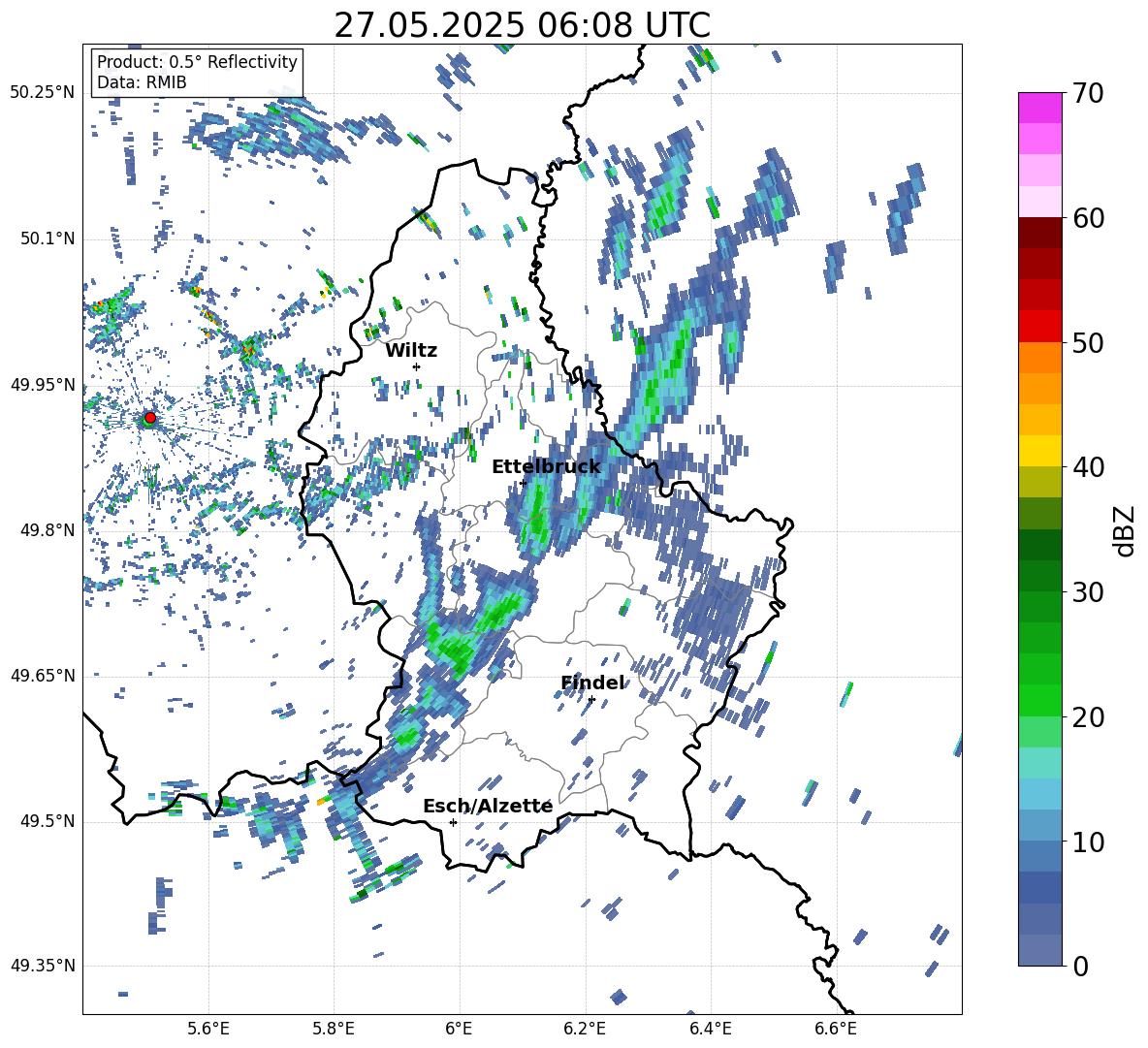Click the cross marker below Wiltz
This screenshot has height=1048, width=1148.
417,366
